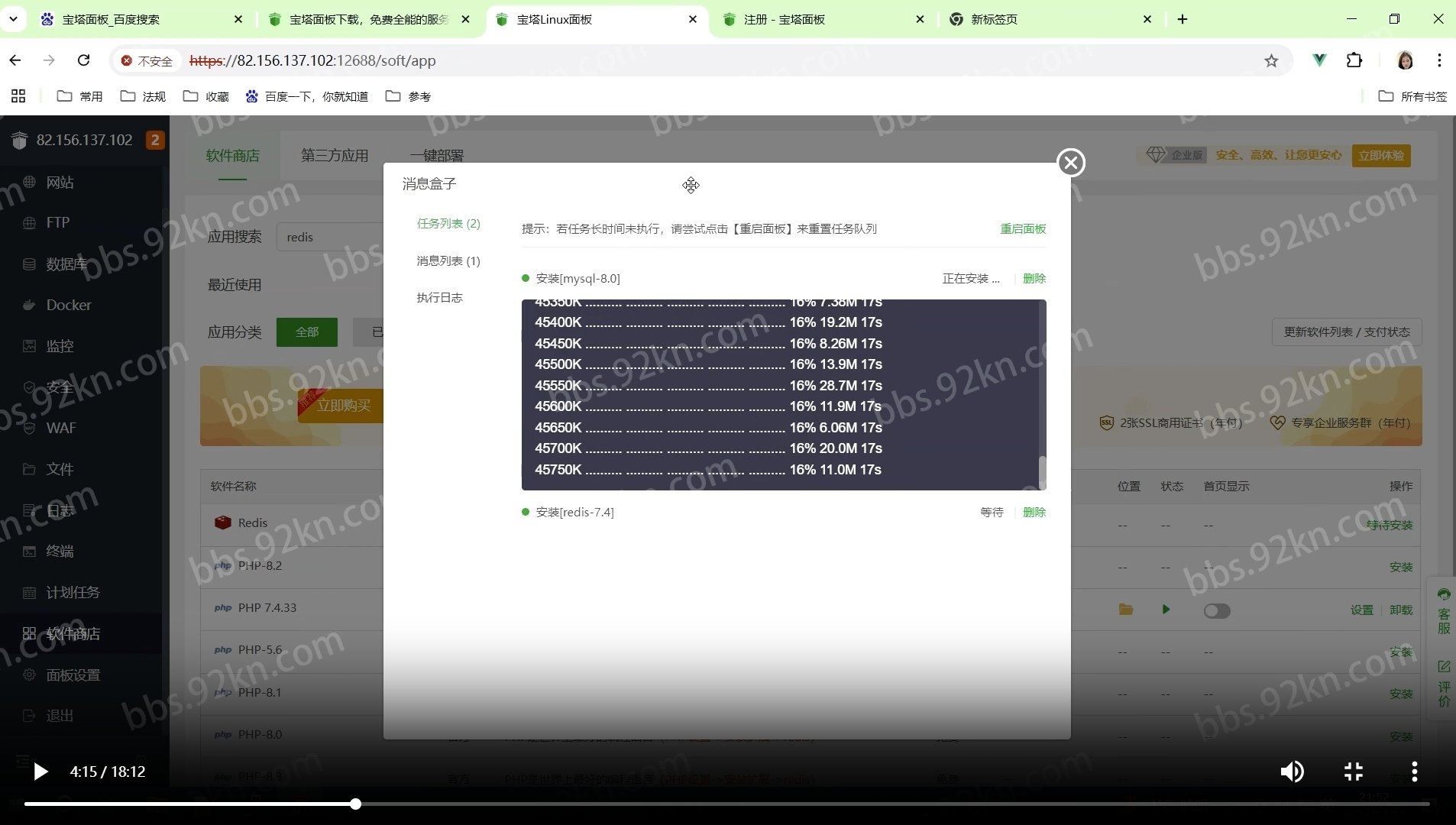Click the orange notification badge 2
The height and width of the screenshot is (825, 1456).
coord(155,140)
